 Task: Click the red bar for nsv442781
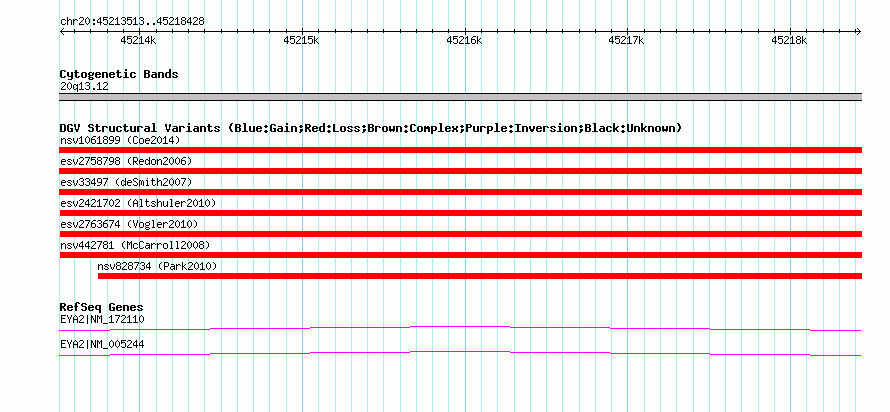[x=460, y=255]
